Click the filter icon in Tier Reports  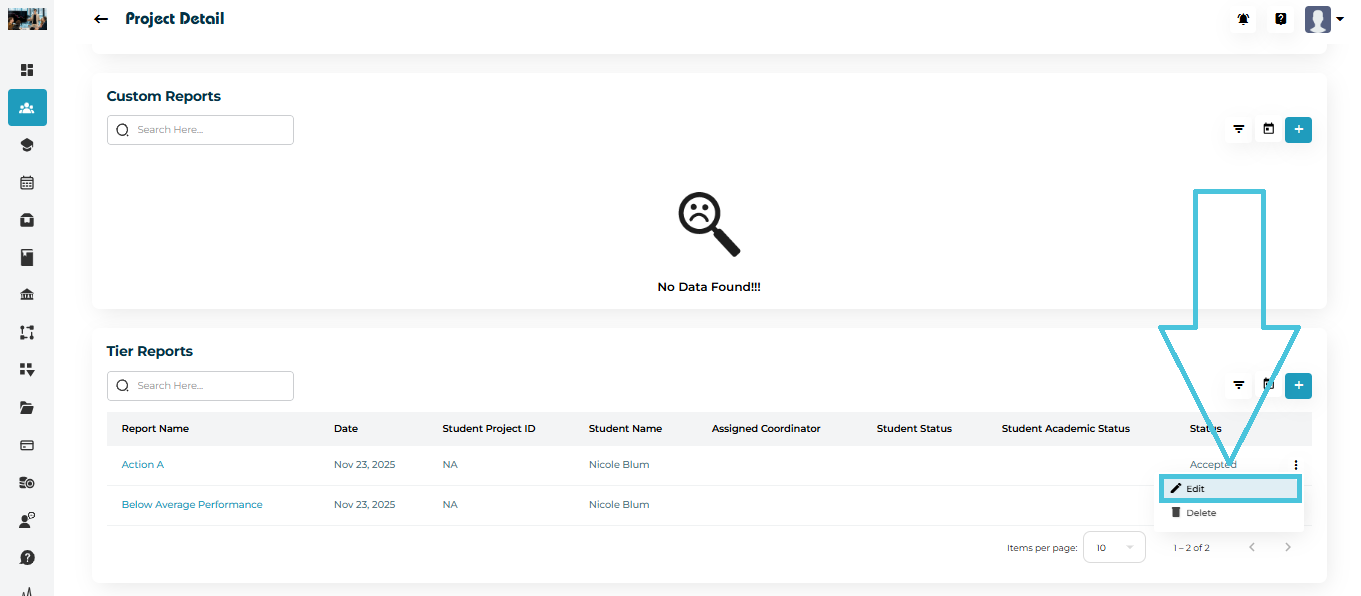(x=1239, y=385)
